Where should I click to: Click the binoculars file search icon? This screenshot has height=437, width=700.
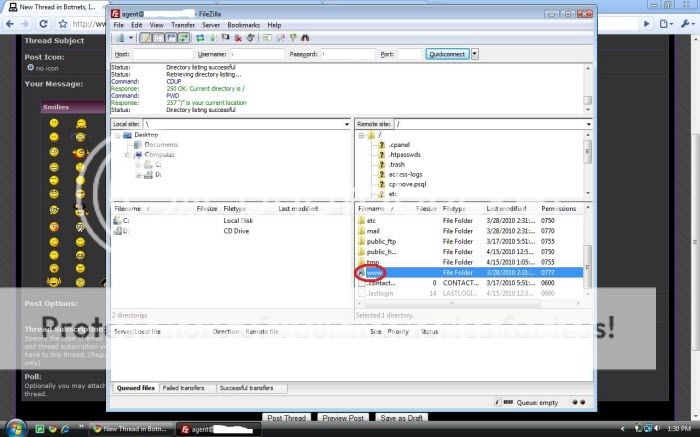coord(305,38)
